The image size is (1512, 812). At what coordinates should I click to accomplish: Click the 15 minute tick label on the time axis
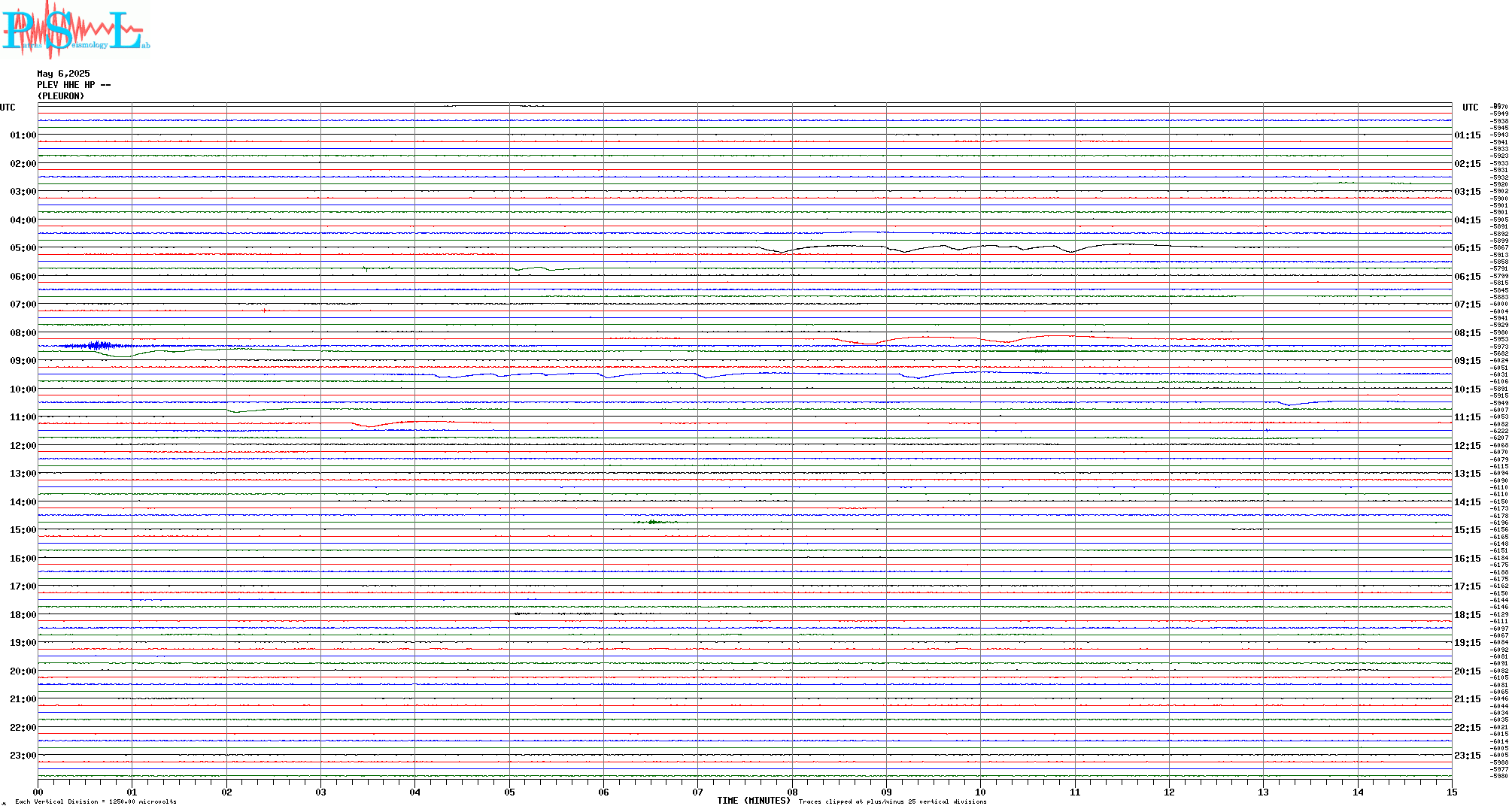1452,792
